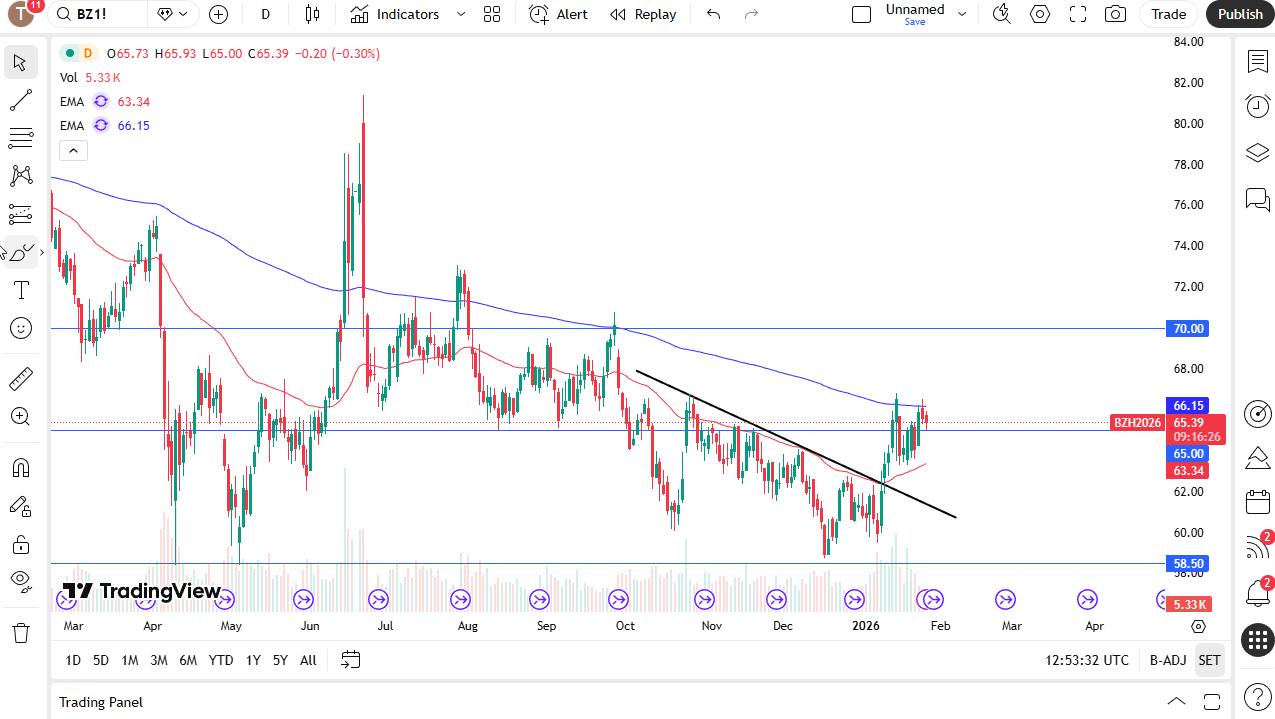Open the go to date calendar icon
Viewport: 1275px width, 719px height.
click(x=350, y=660)
